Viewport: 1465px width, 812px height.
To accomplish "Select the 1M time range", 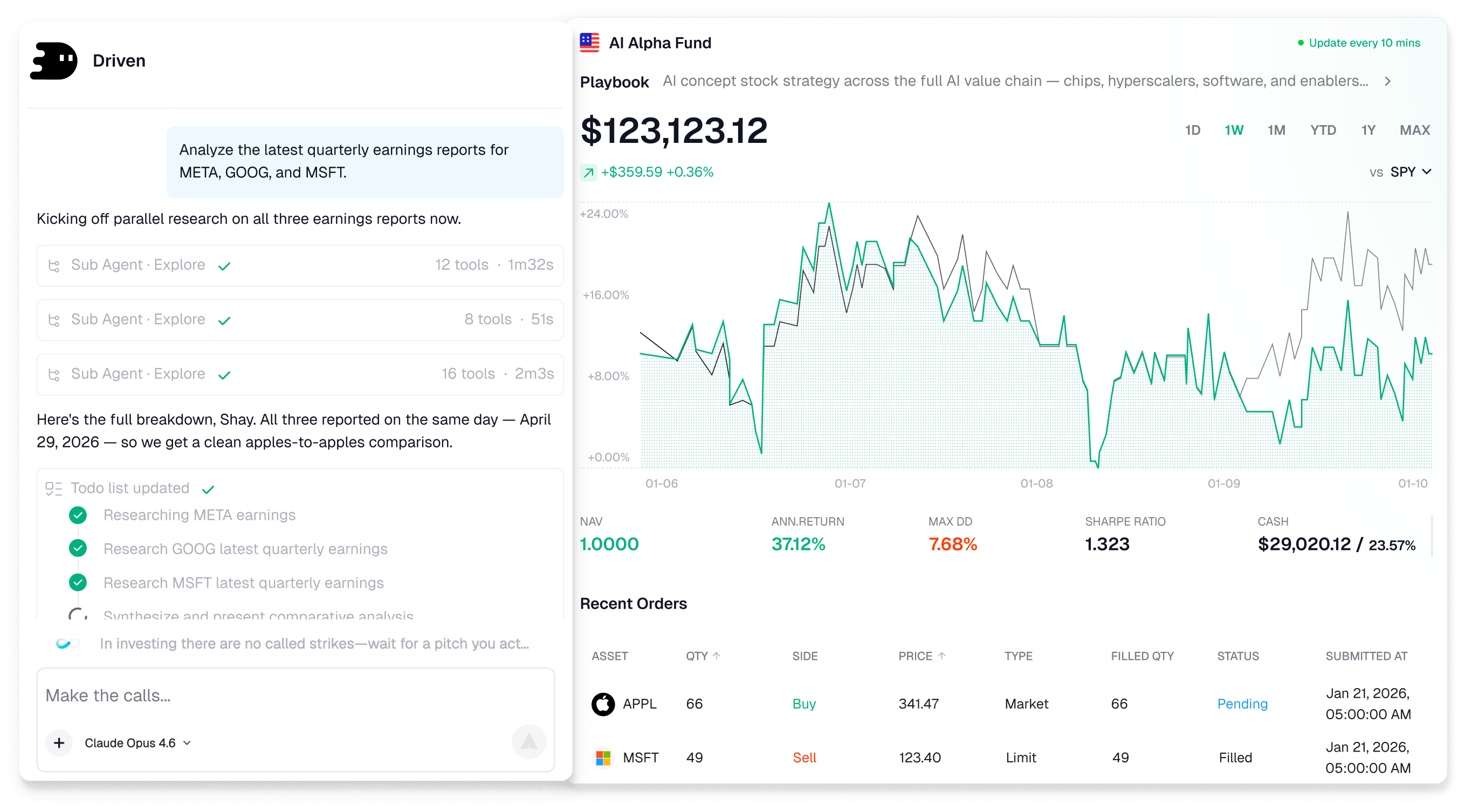I will 1276,130.
